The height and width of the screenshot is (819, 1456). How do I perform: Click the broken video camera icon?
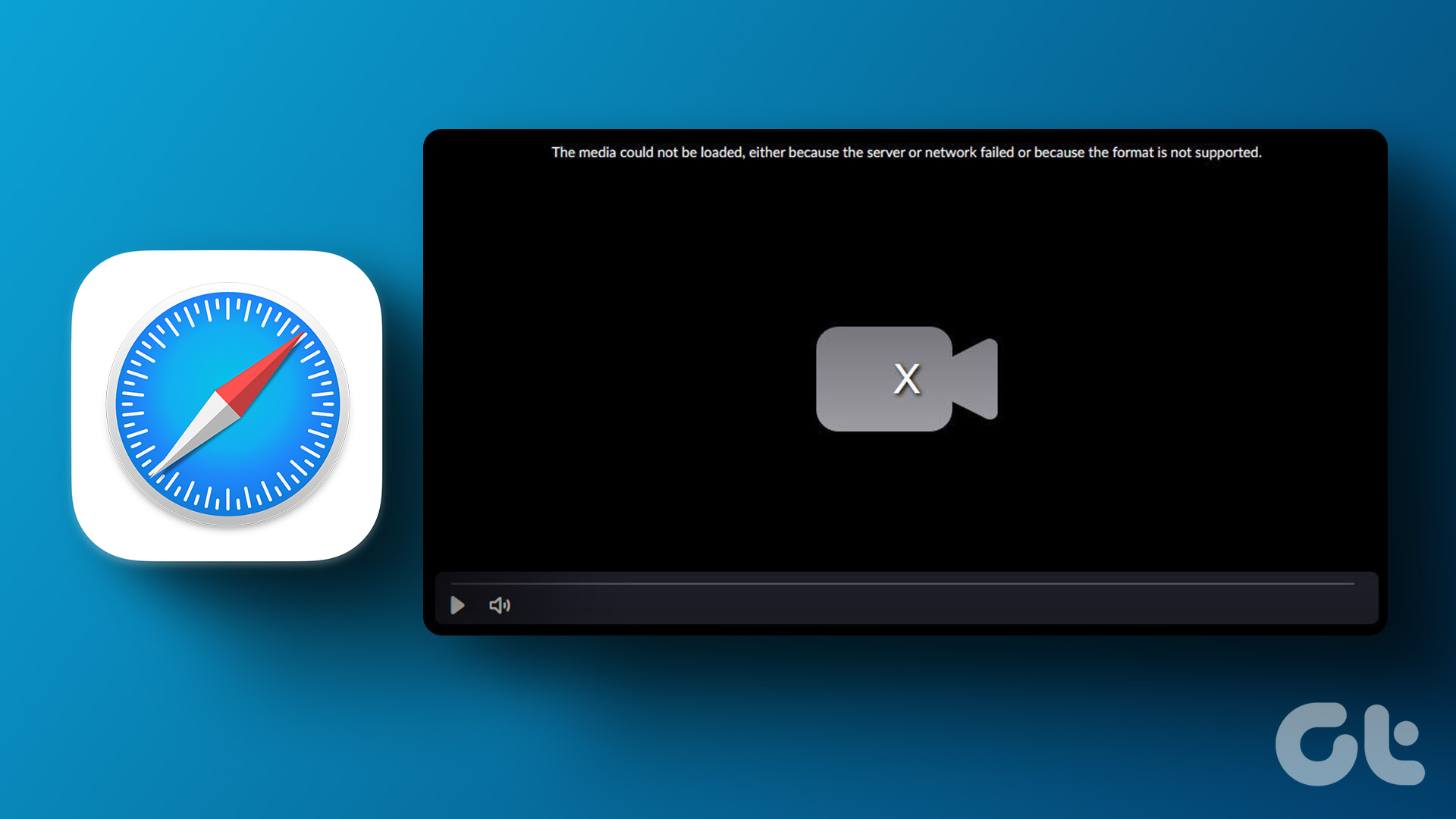(x=906, y=378)
